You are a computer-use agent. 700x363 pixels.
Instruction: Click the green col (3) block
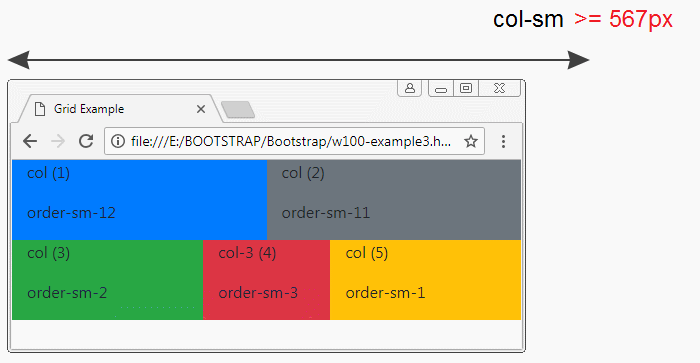pyautogui.click(x=108, y=280)
